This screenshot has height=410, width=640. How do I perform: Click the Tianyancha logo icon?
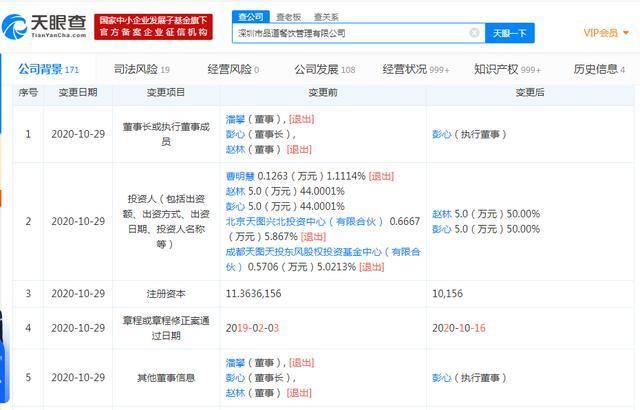[14, 27]
